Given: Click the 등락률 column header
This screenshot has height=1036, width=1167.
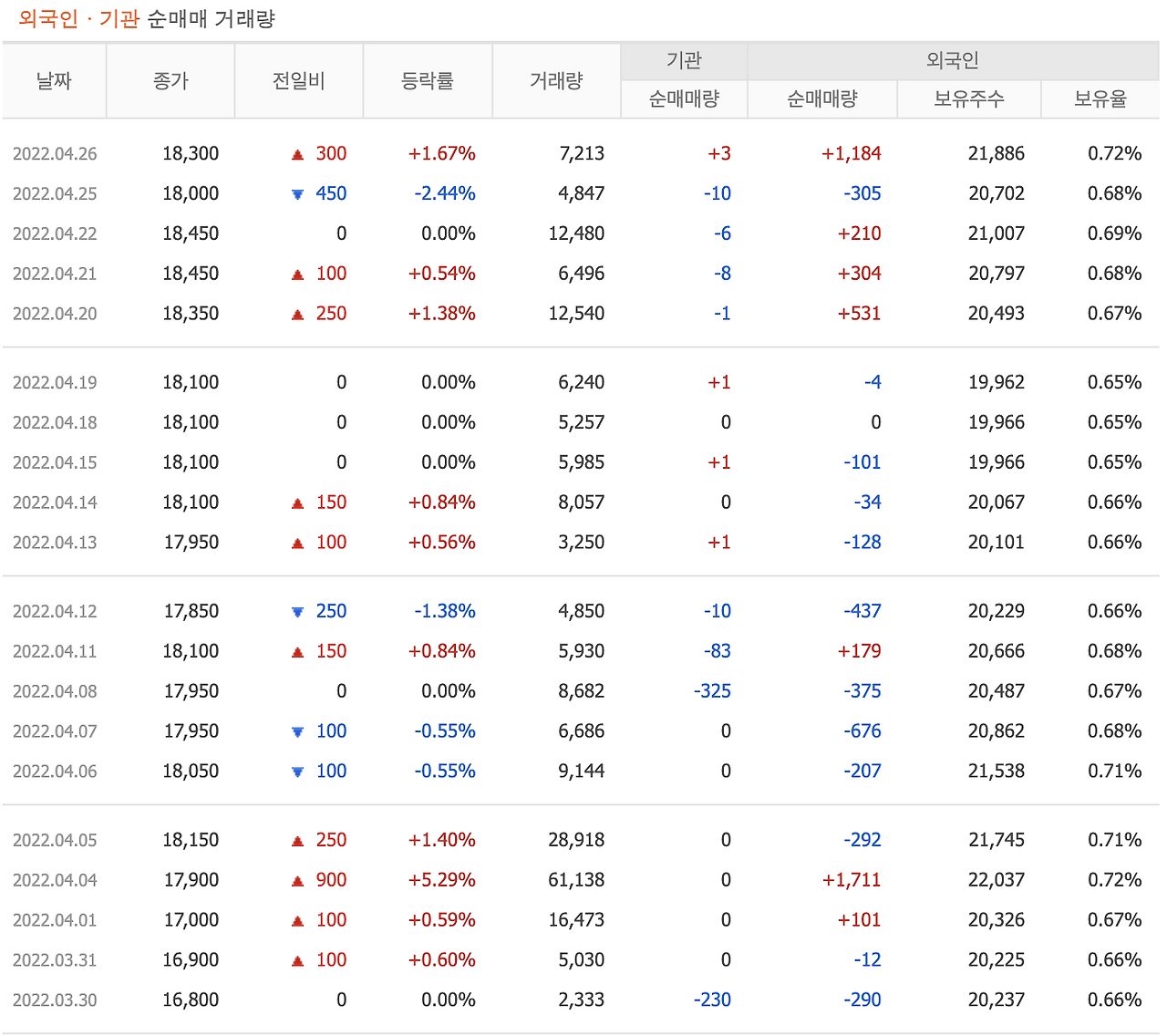Looking at the screenshot, I should click(x=428, y=80).
